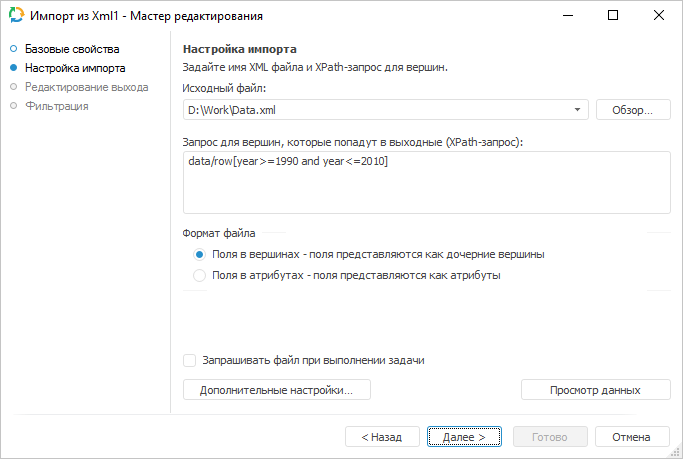Open Дополнительные настройки dialog
The width and height of the screenshot is (683, 459).
coord(276,390)
